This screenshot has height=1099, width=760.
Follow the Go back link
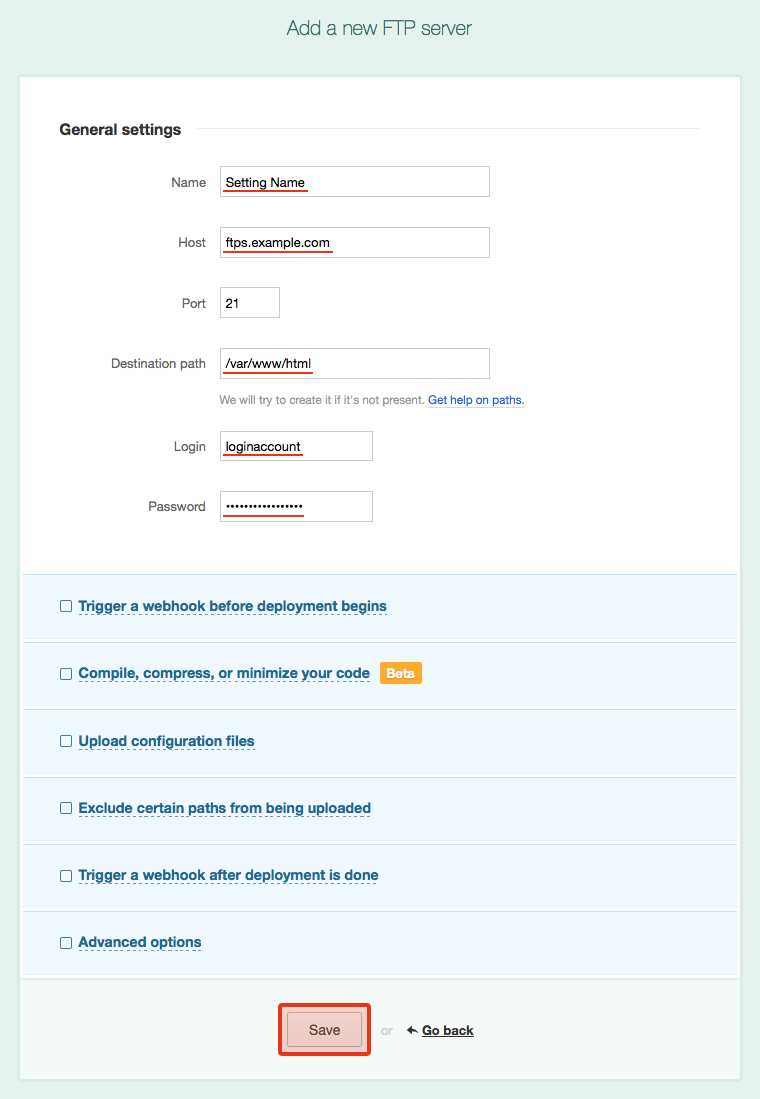point(447,1031)
